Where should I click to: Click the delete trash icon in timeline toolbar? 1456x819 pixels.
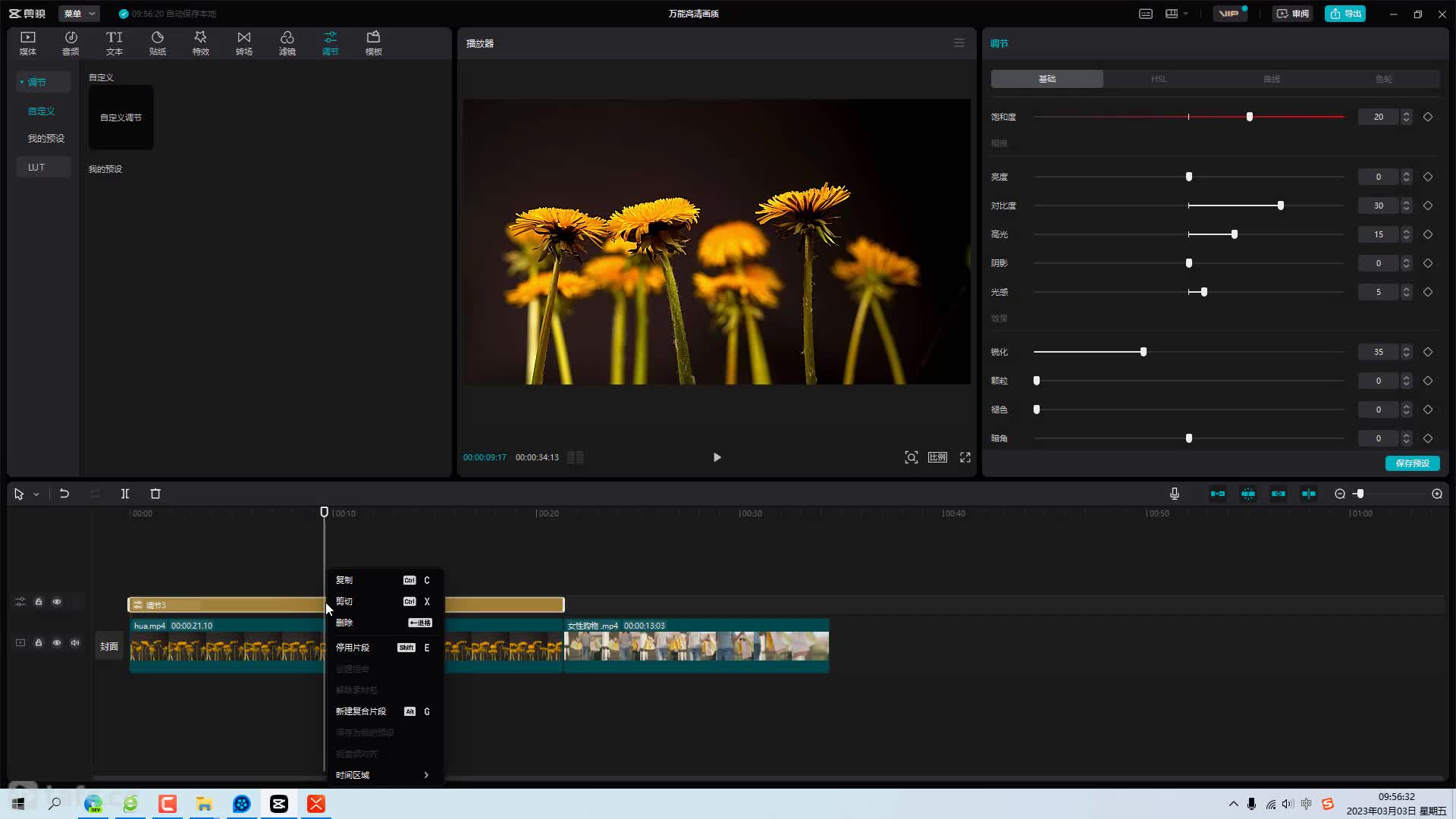coord(155,494)
